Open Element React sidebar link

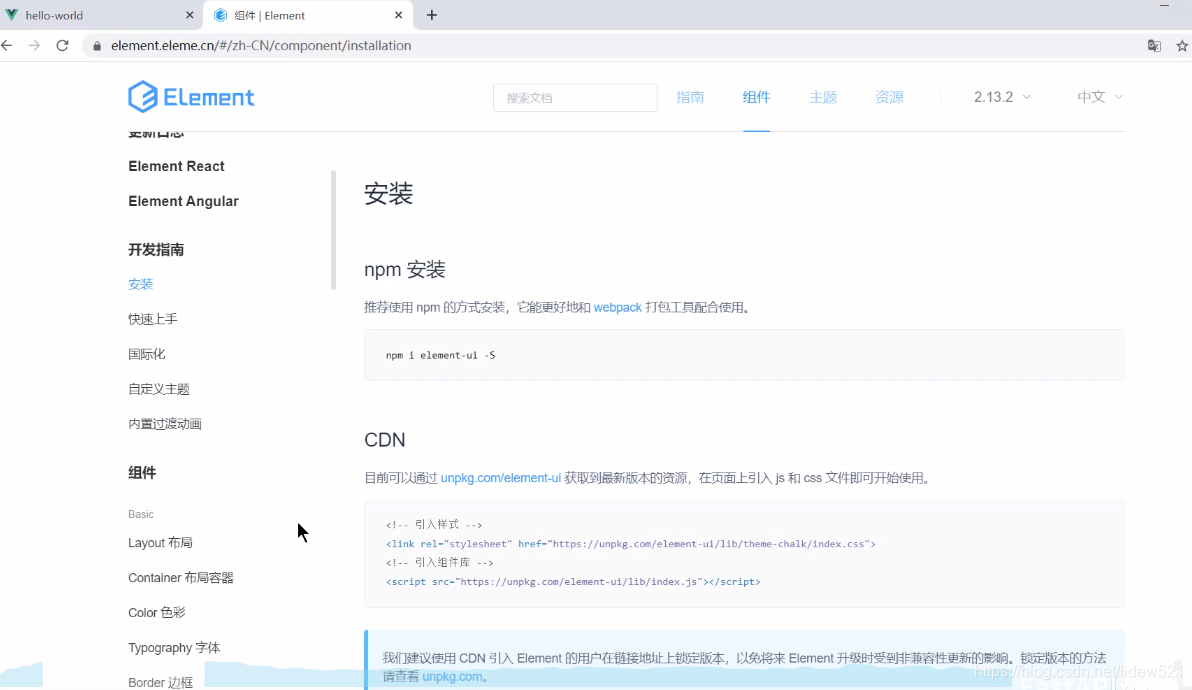(176, 166)
